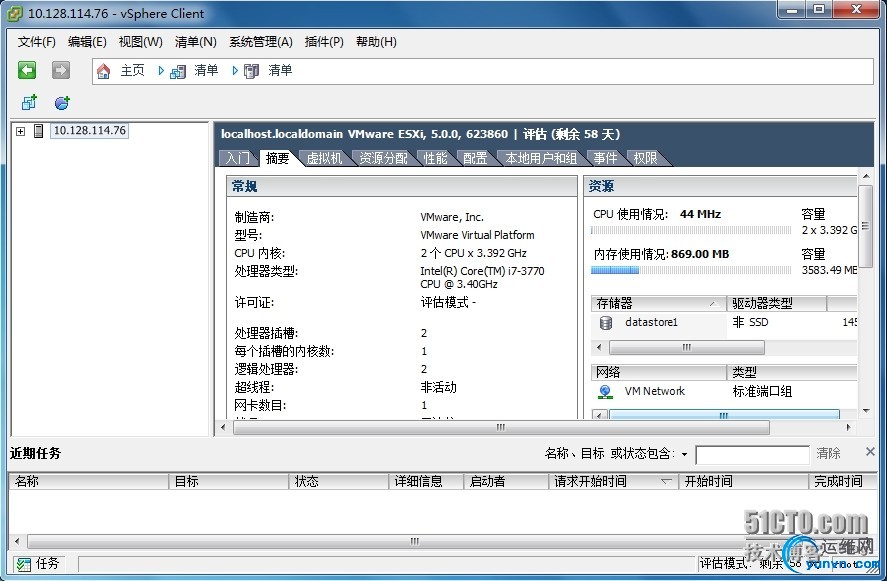Switch to the 虚拟机 tab

click(x=325, y=158)
